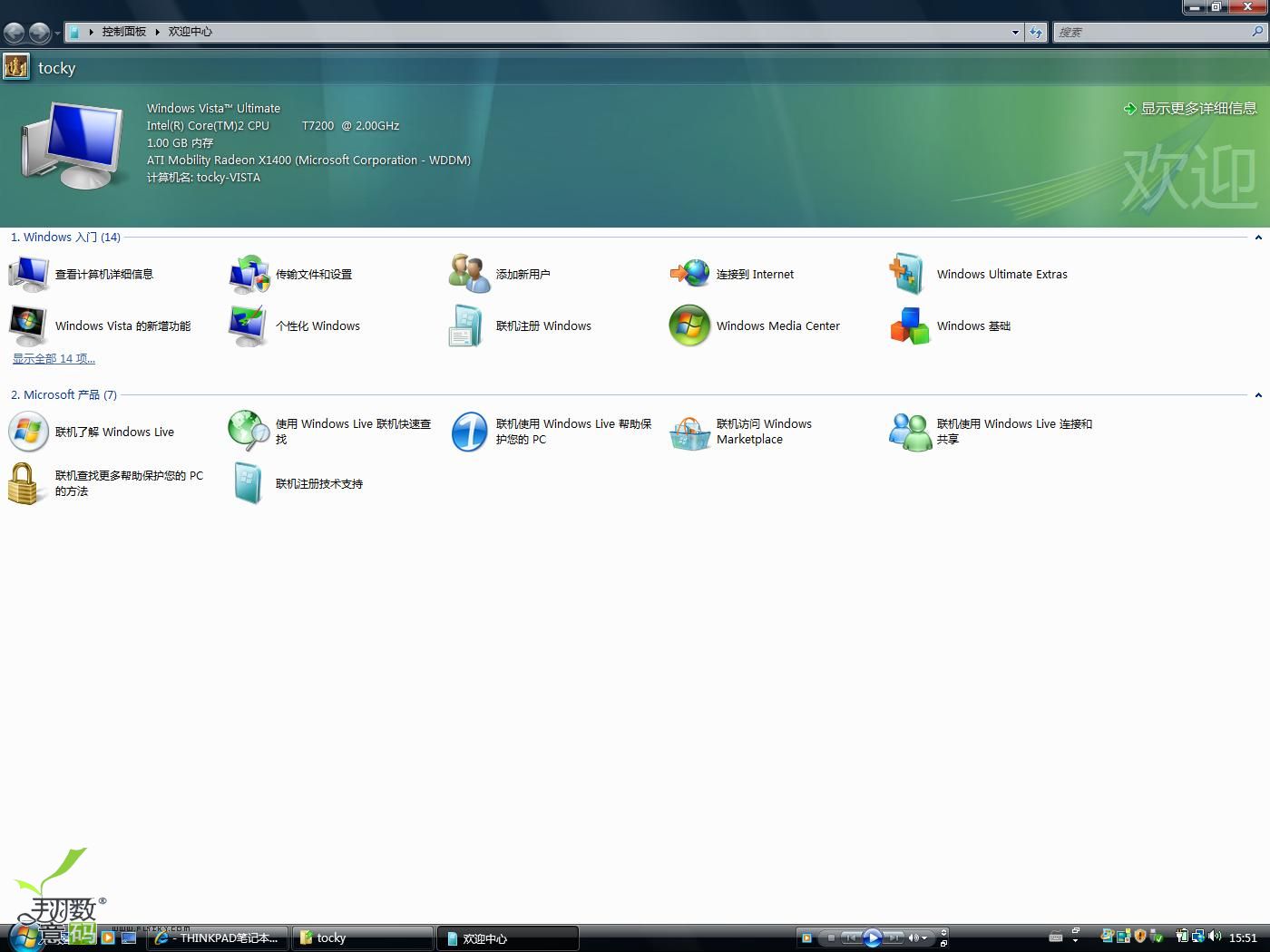Expand breadcrumb arrow after 控制面板
1270x952 pixels.
157,32
